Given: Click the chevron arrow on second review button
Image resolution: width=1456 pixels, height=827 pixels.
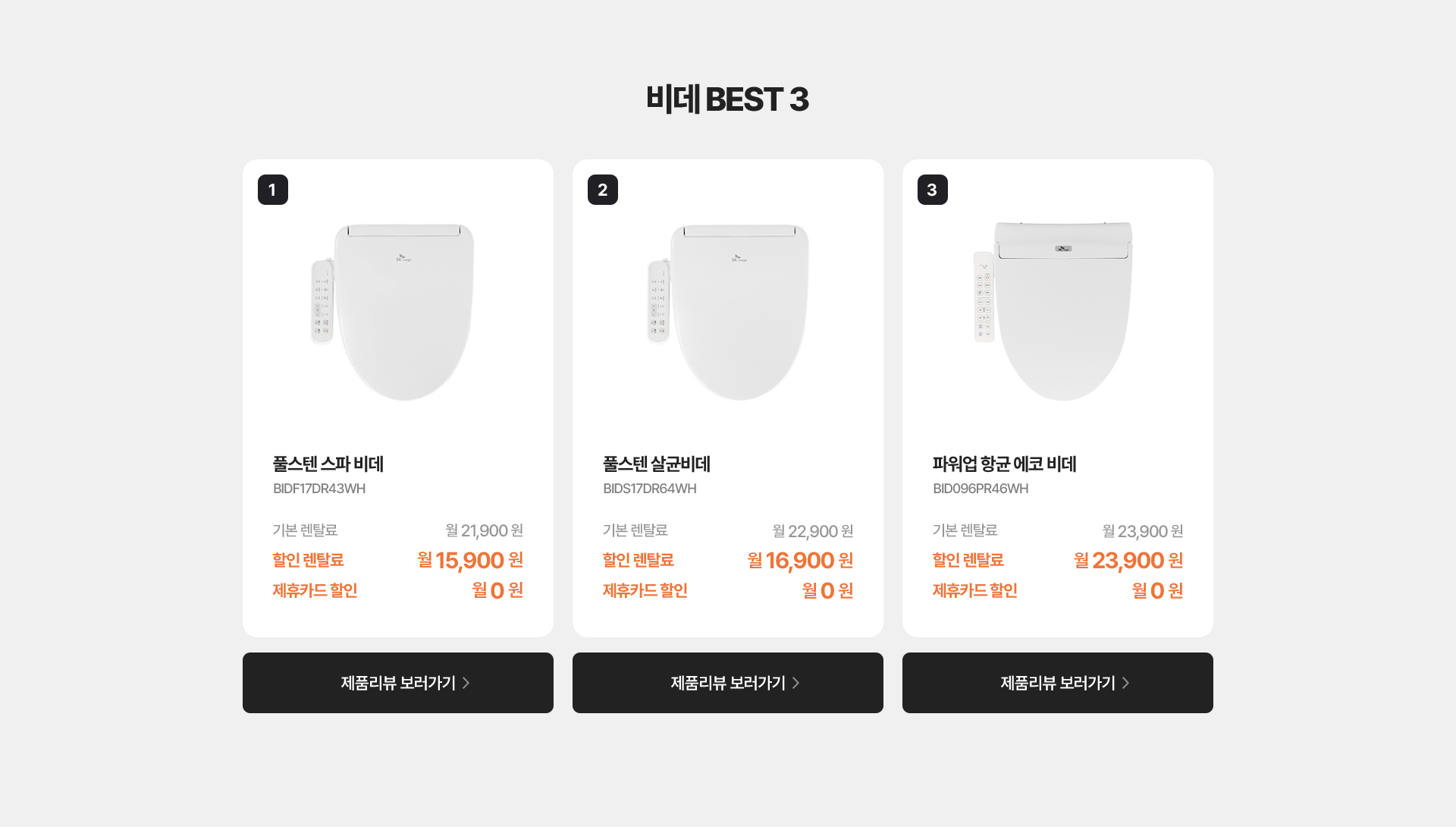Looking at the screenshot, I should tap(796, 683).
